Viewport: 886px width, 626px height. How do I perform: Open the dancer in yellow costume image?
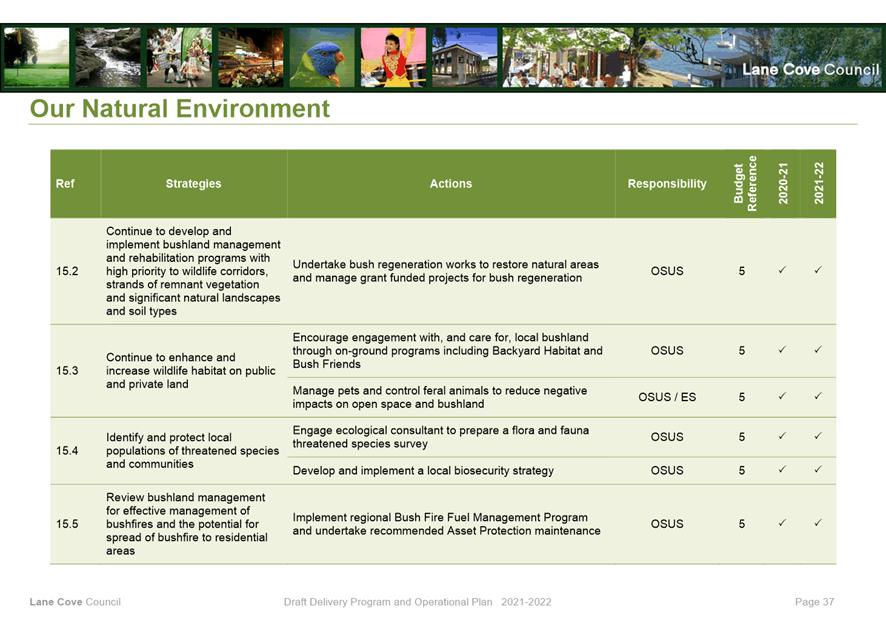392,57
